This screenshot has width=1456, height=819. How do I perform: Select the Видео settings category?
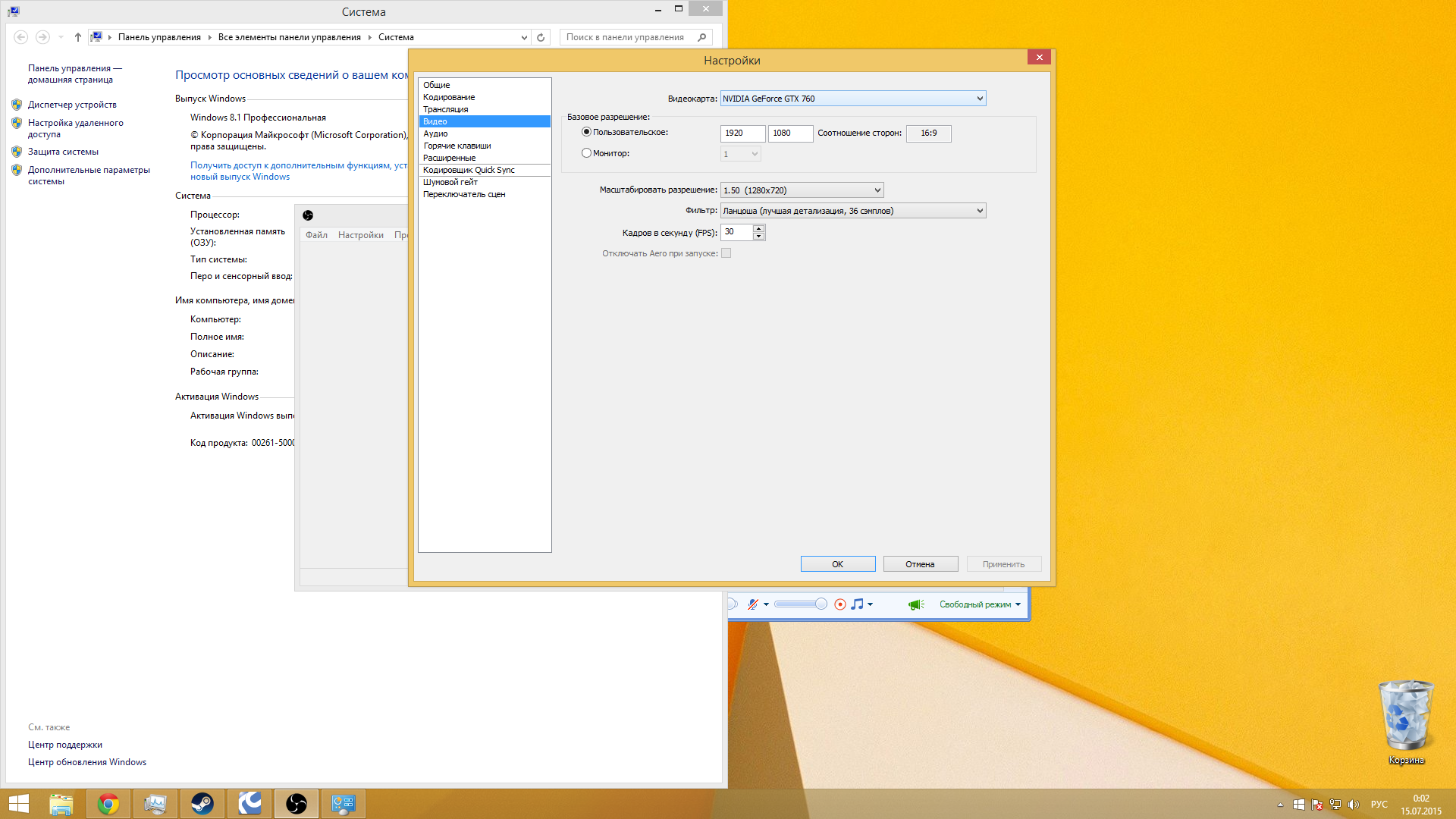pyautogui.click(x=485, y=121)
